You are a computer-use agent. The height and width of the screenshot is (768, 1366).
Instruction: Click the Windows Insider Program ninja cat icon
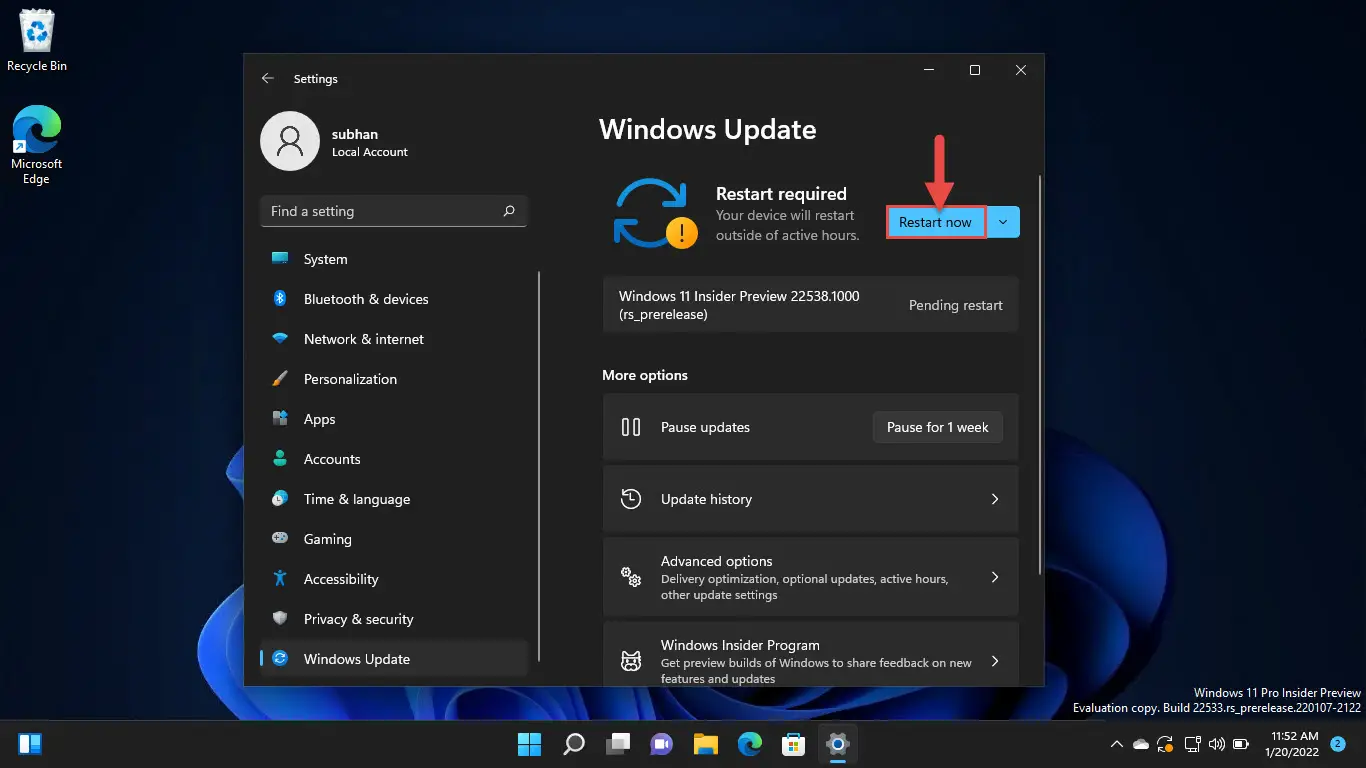click(x=631, y=661)
